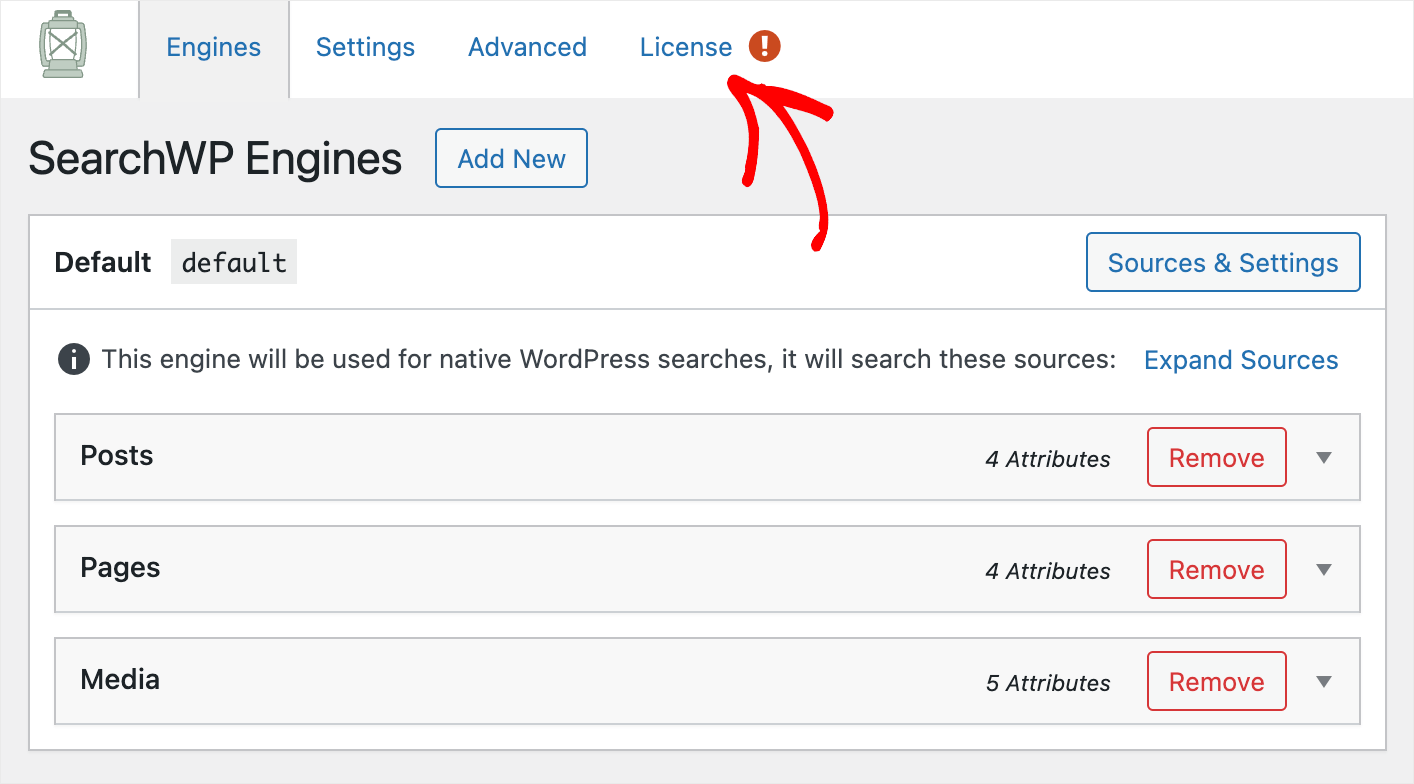The image size is (1414, 784).
Task: Go to the License tab
Action: tap(686, 47)
